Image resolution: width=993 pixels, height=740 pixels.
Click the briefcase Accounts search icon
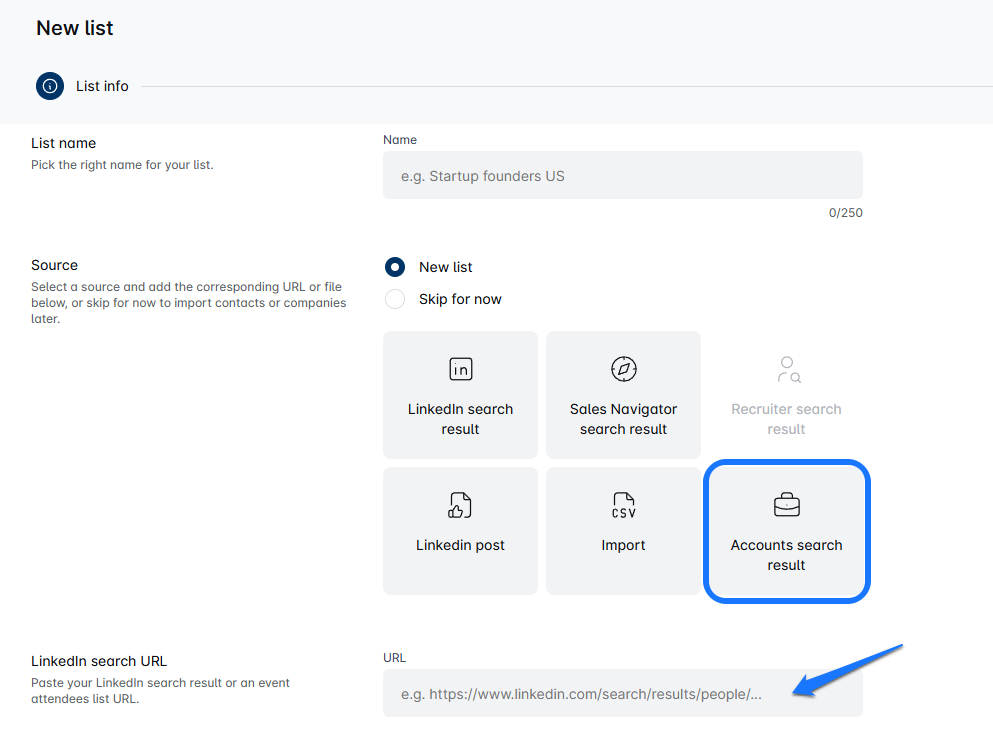pos(787,505)
